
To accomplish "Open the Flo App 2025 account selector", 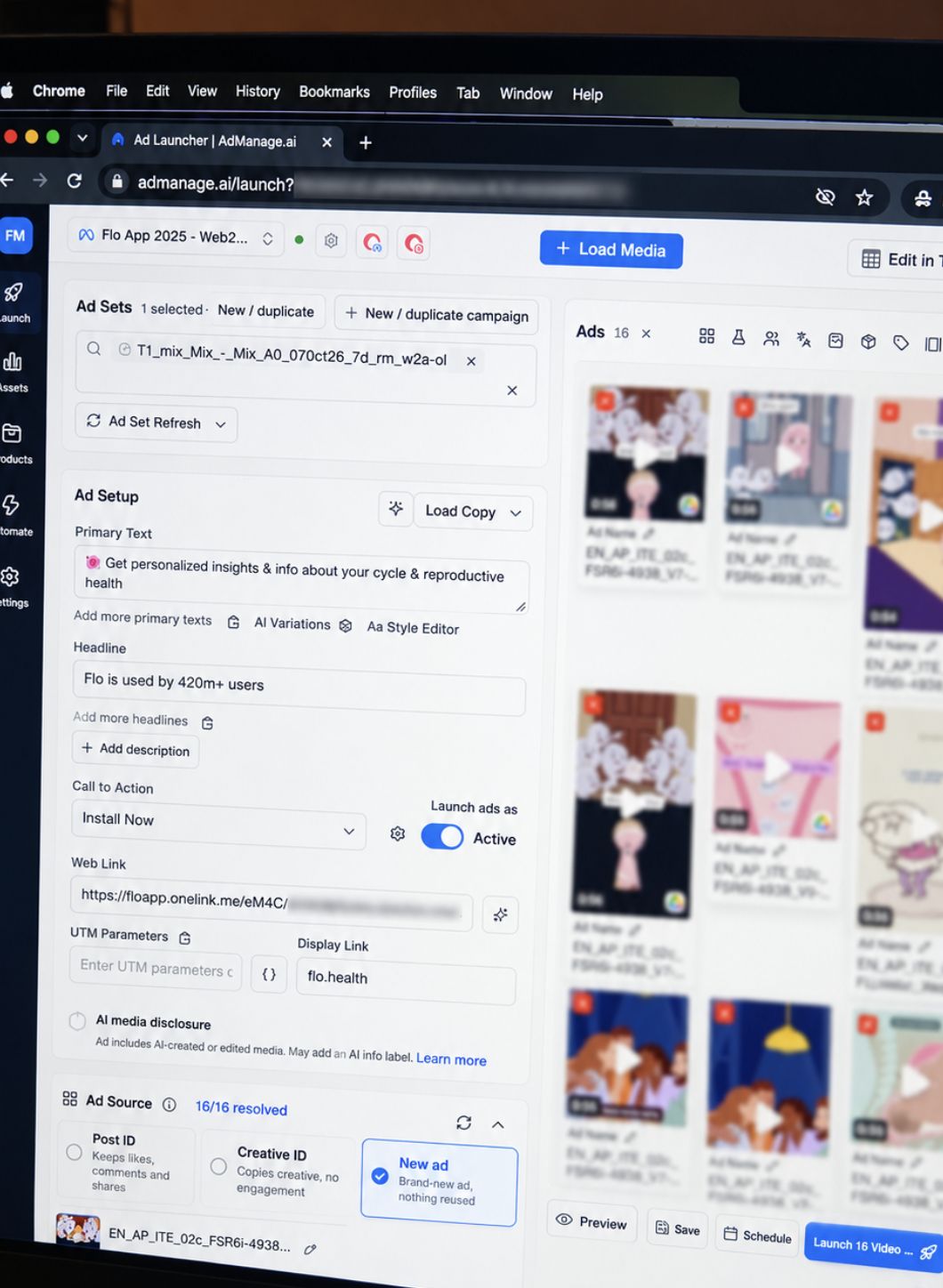I will pyautogui.click(x=176, y=237).
